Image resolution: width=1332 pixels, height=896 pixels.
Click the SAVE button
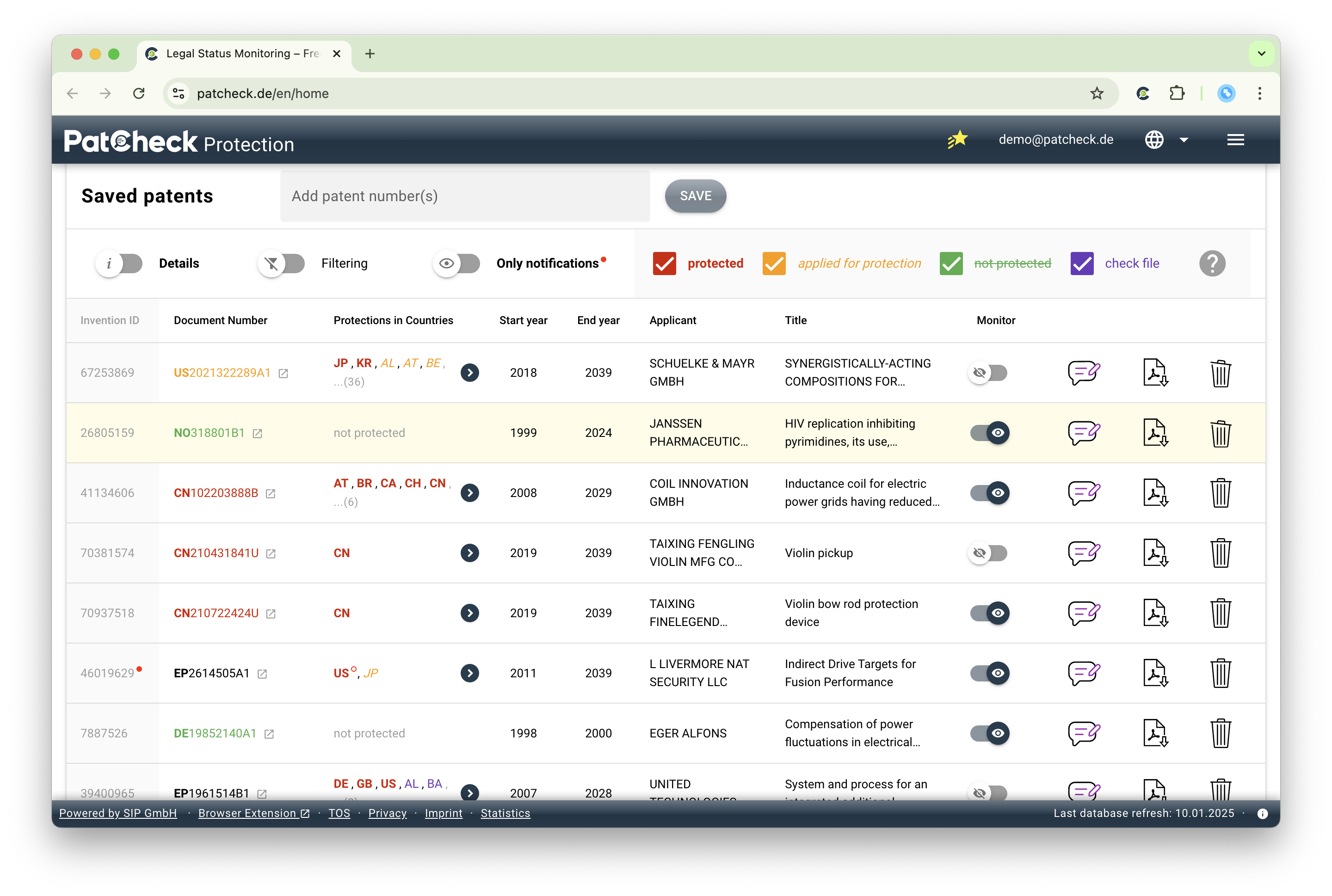click(x=697, y=196)
